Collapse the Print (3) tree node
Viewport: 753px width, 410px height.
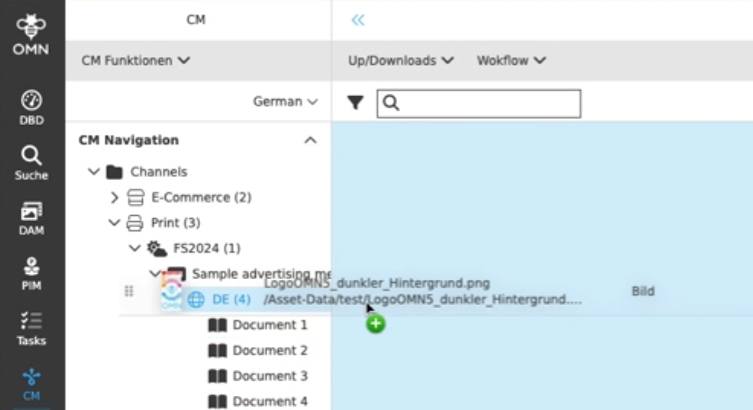point(114,222)
